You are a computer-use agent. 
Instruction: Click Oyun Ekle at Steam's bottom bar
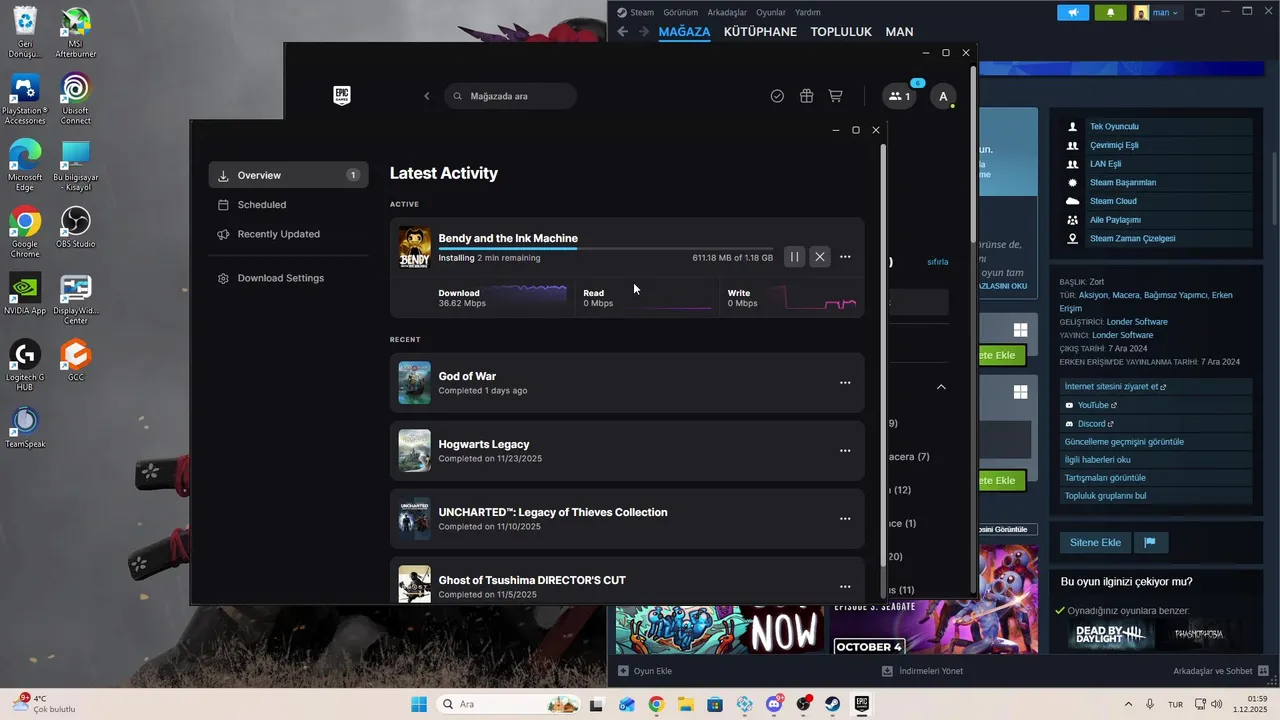(645, 671)
